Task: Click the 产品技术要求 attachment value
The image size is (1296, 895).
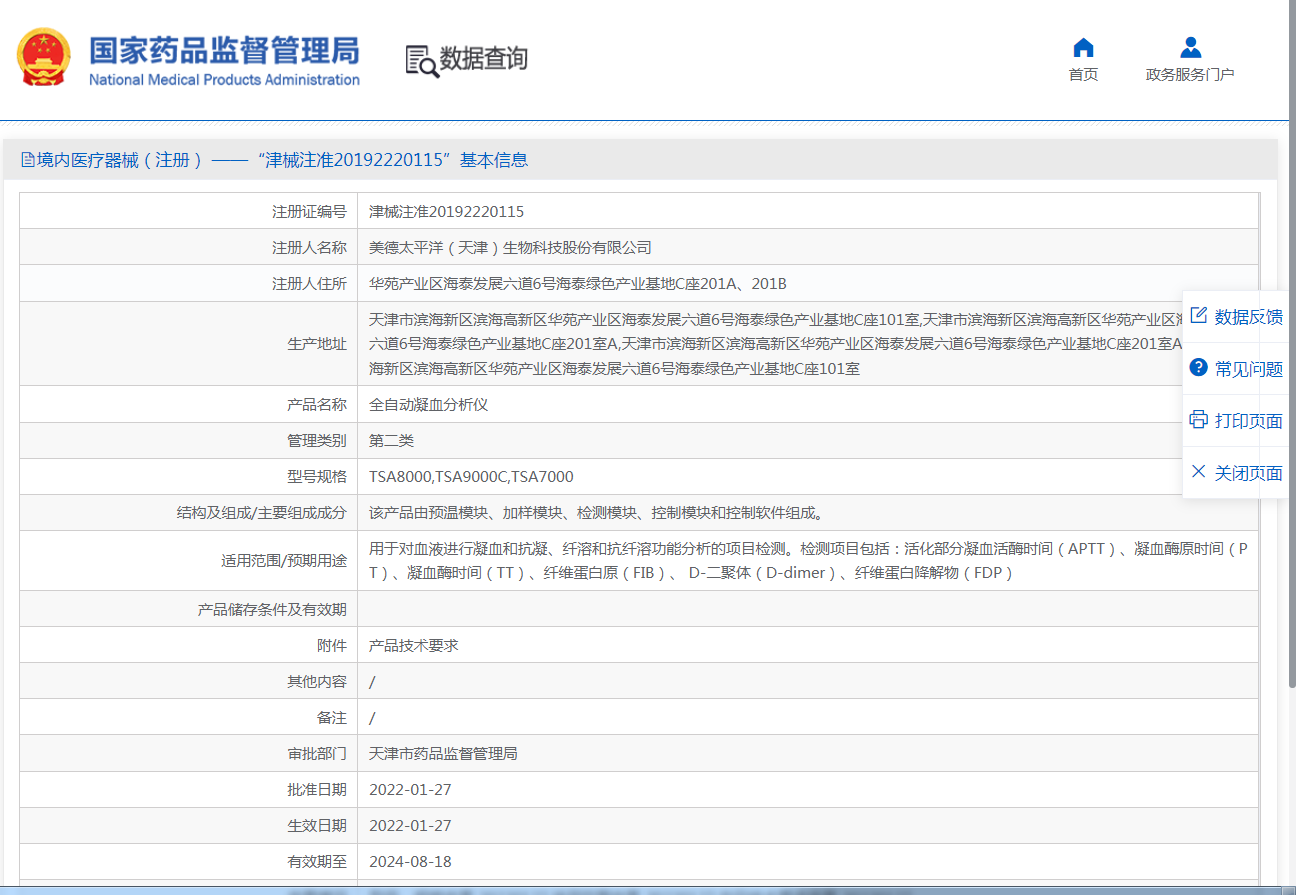Action: pos(413,646)
